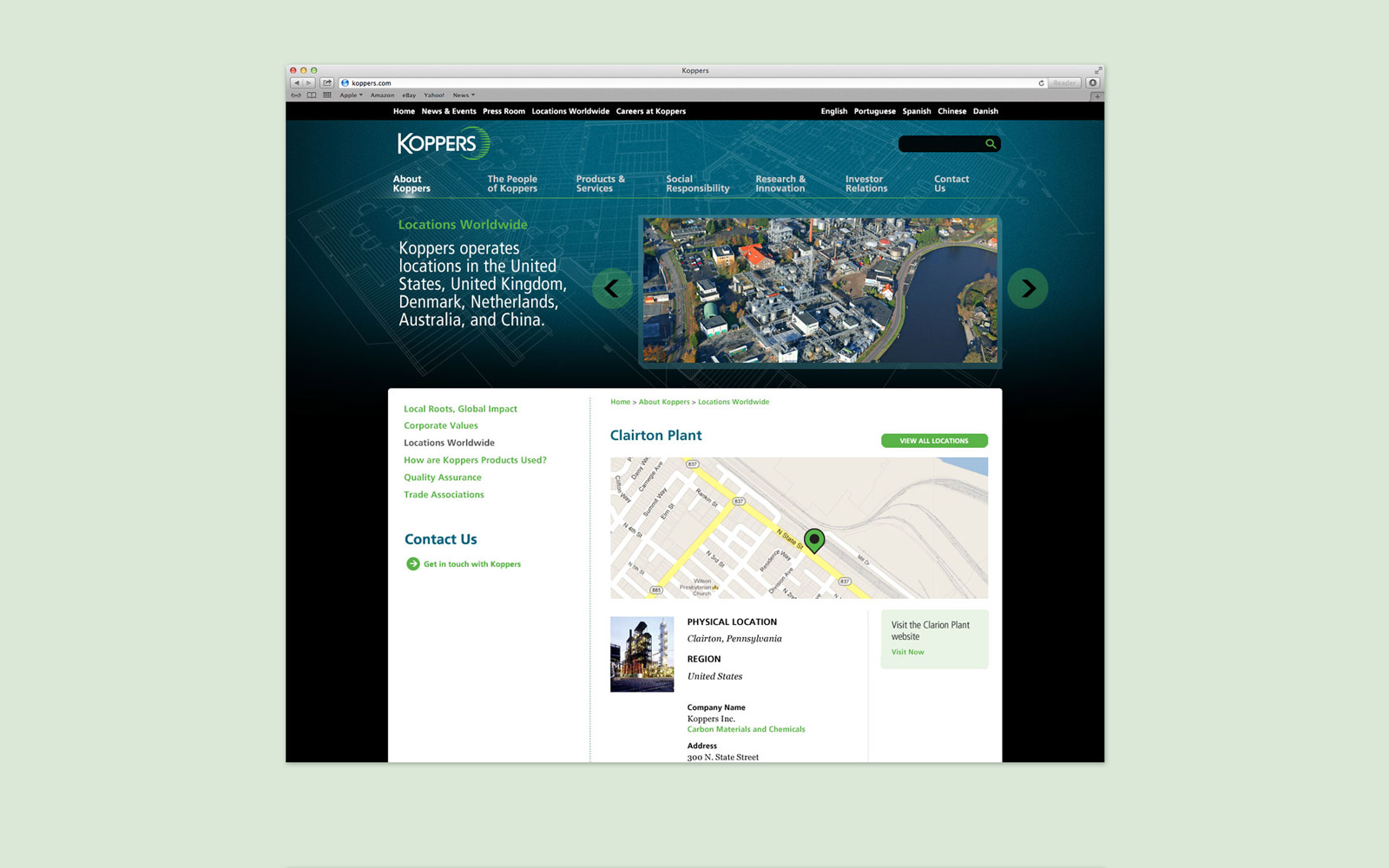Open the Share button in the Safari toolbar
The width and height of the screenshot is (1389, 868).
pos(327,83)
